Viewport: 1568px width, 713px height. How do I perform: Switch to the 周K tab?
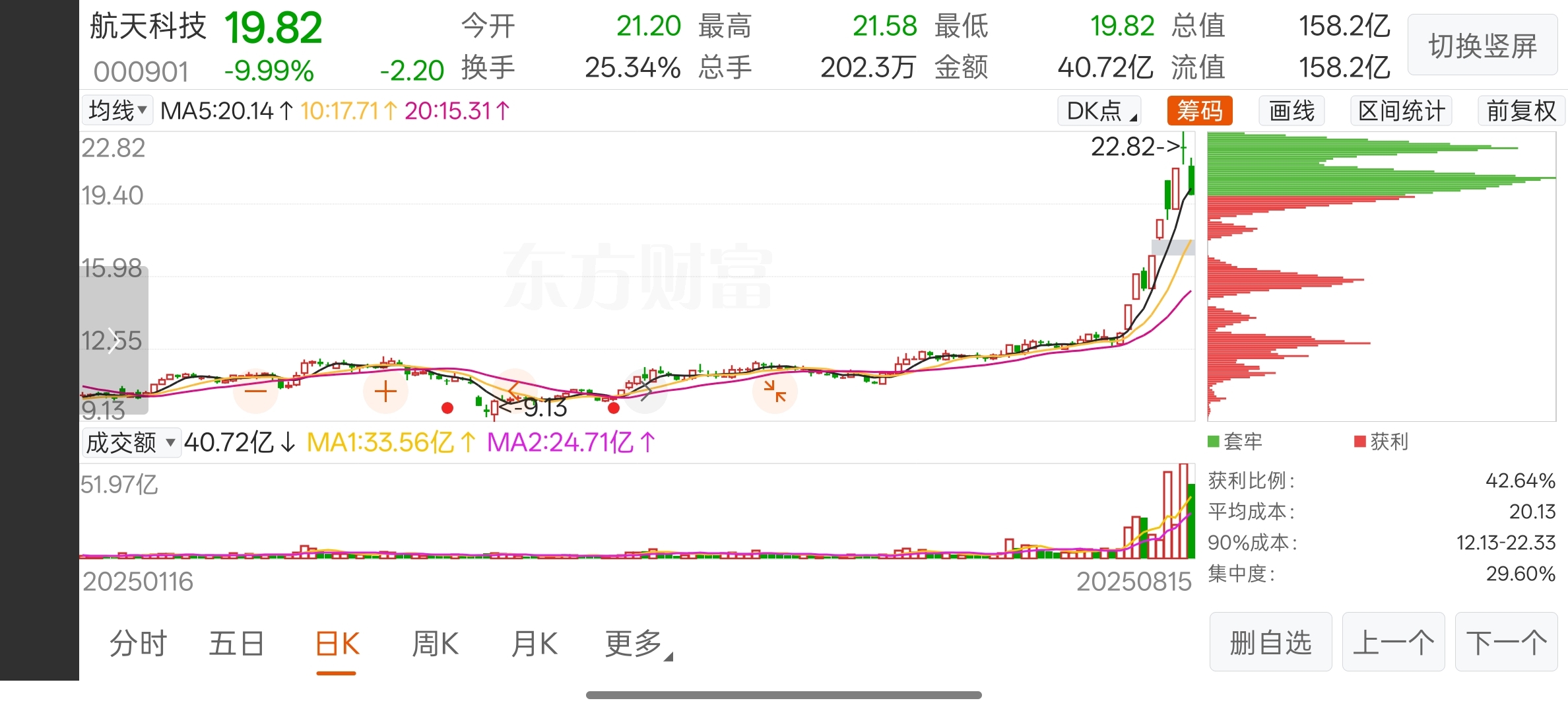pos(435,644)
